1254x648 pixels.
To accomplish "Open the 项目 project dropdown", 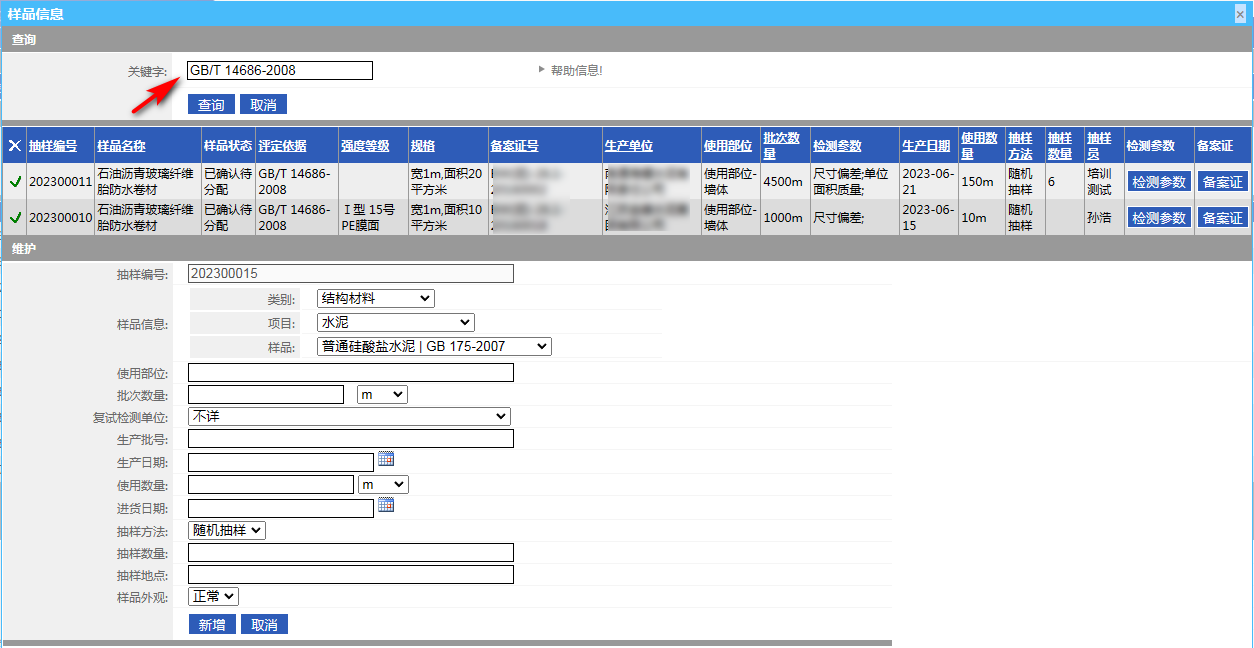I will tap(395, 322).
